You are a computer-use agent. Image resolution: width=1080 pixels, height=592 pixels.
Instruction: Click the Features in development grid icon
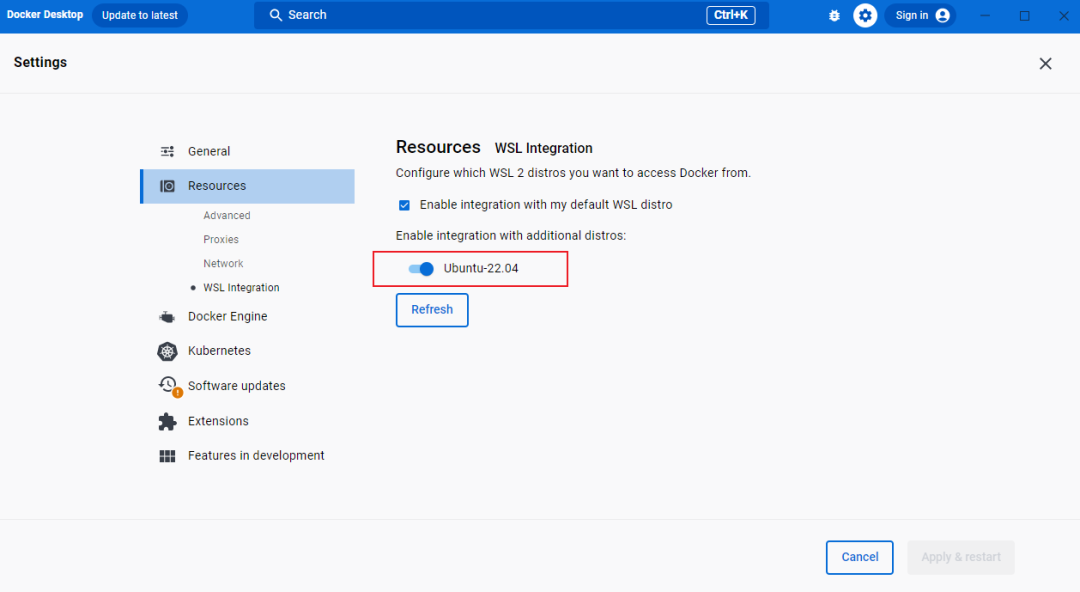tap(167, 456)
